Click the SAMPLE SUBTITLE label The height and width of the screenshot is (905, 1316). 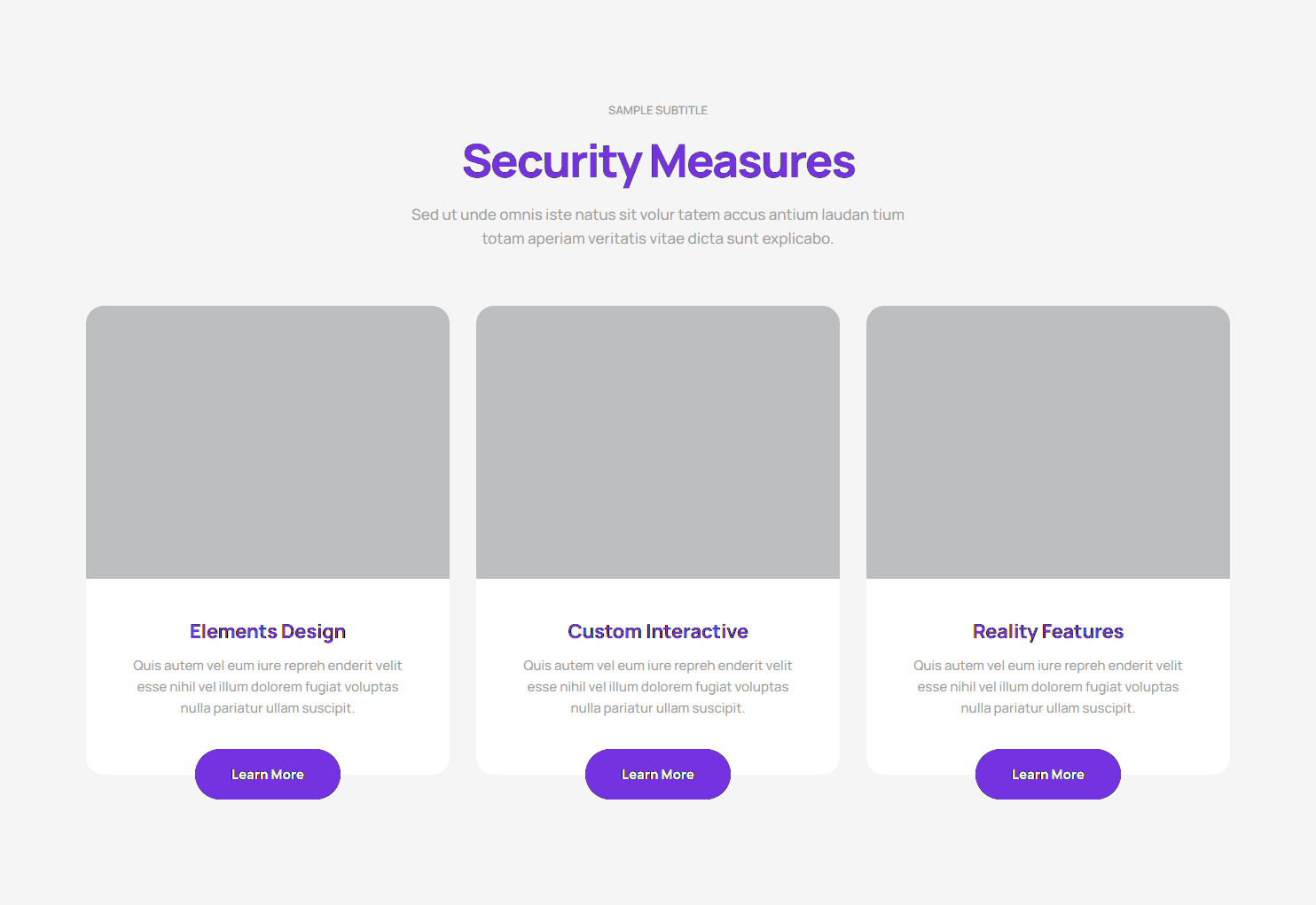click(x=658, y=111)
